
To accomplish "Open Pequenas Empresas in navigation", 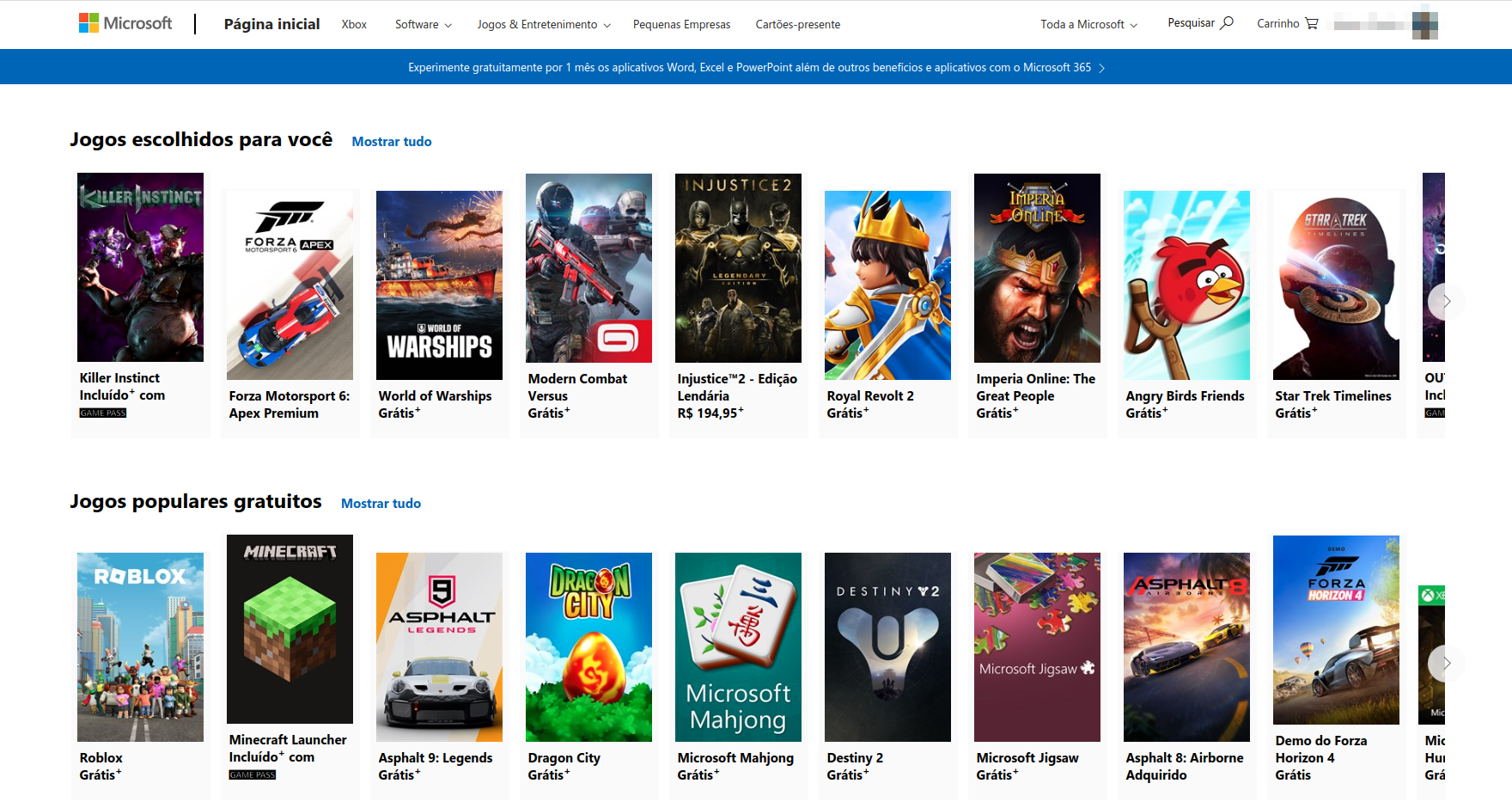I will pyautogui.click(x=681, y=24).
